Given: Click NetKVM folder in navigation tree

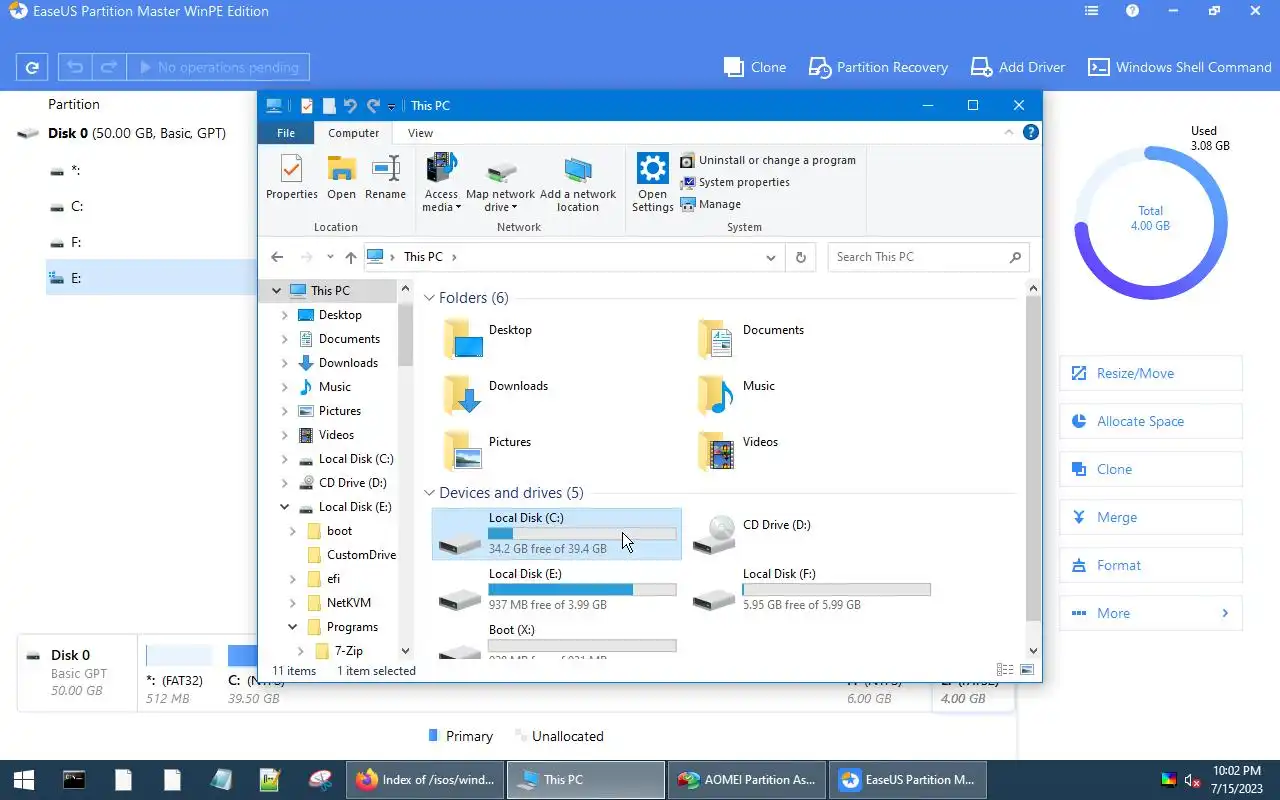Looking at the screenshot, I should click(x=349, y=603).
